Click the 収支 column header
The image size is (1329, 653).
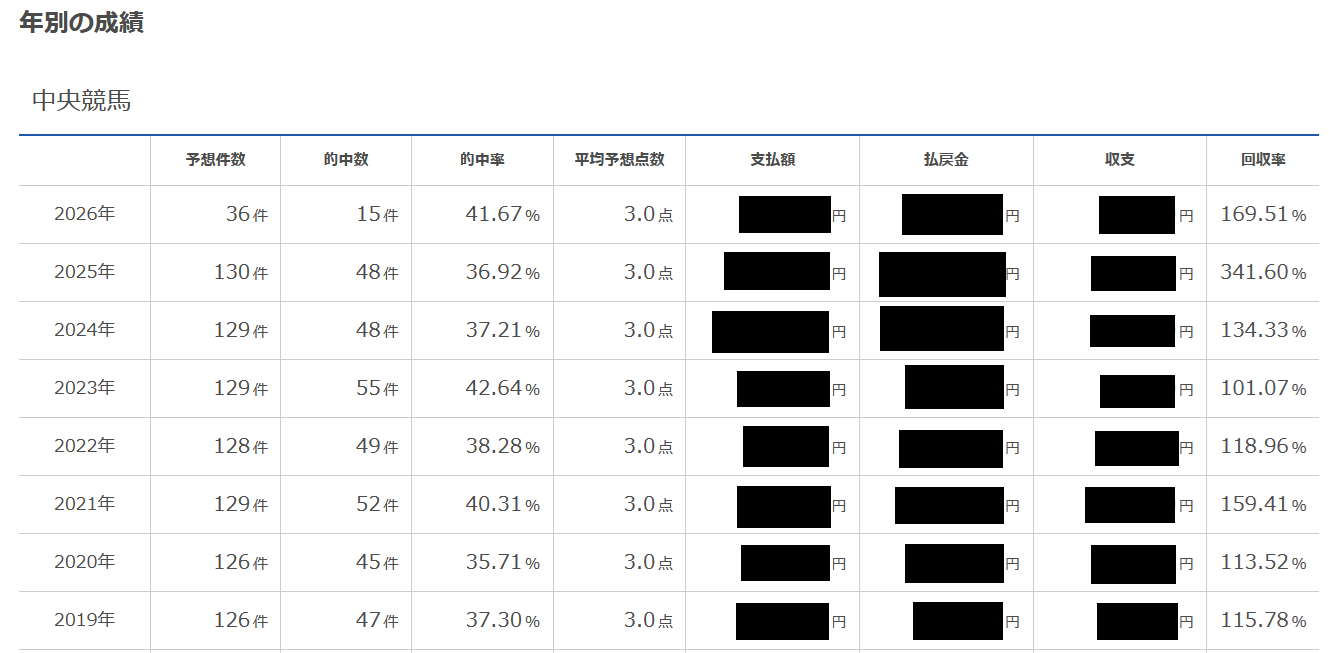coord(1119,160)
